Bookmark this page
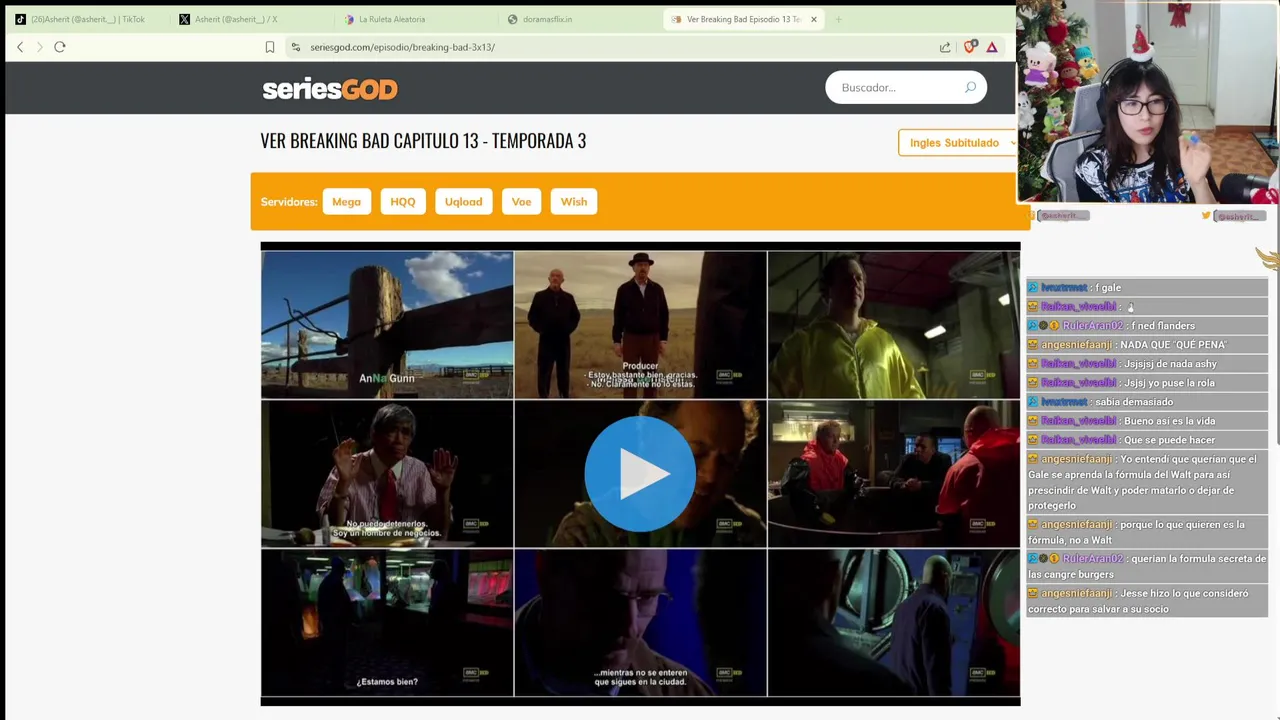This screenshot has width=1280, height=720. coord(270,47)
